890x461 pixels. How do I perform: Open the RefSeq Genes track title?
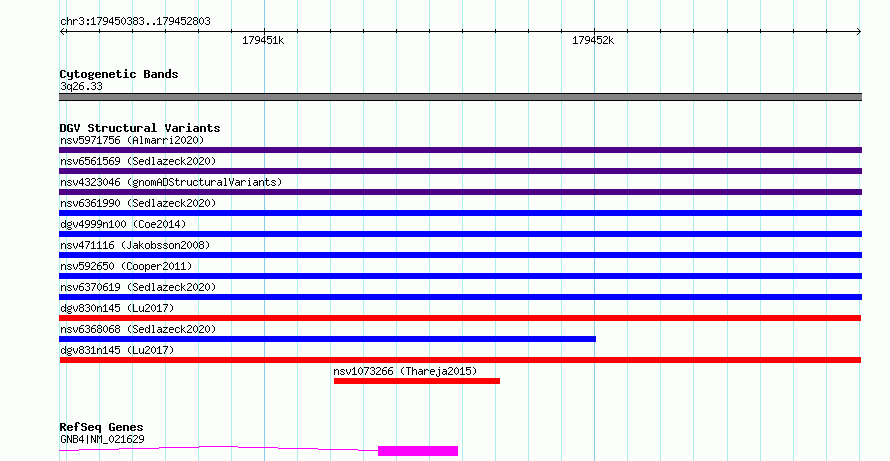[x=101, y=427]
